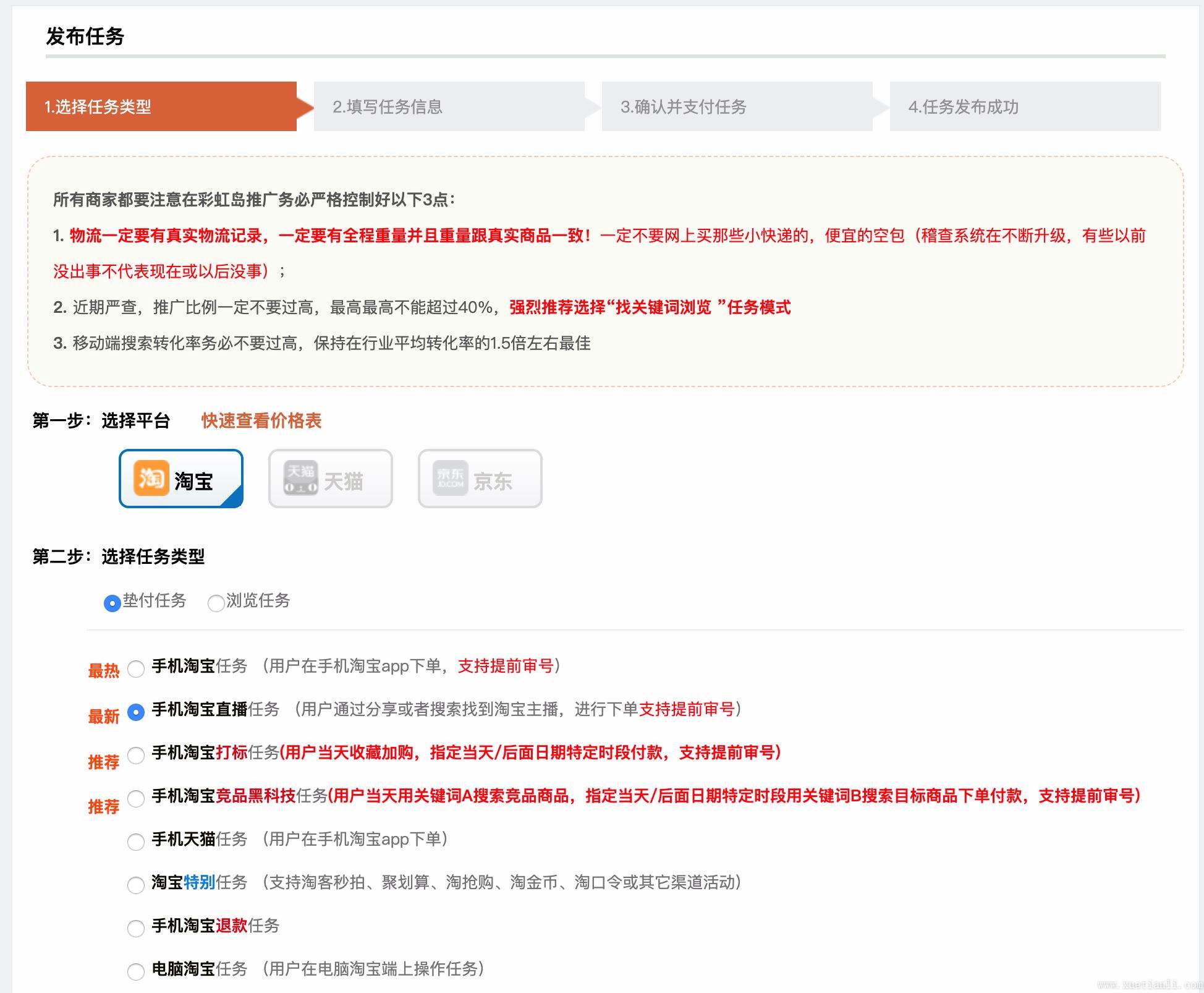Select 手机淘宝任务 radio option
Image resolution: width=1204 pixels, height=993 pixels.
[x=136, y=668]
